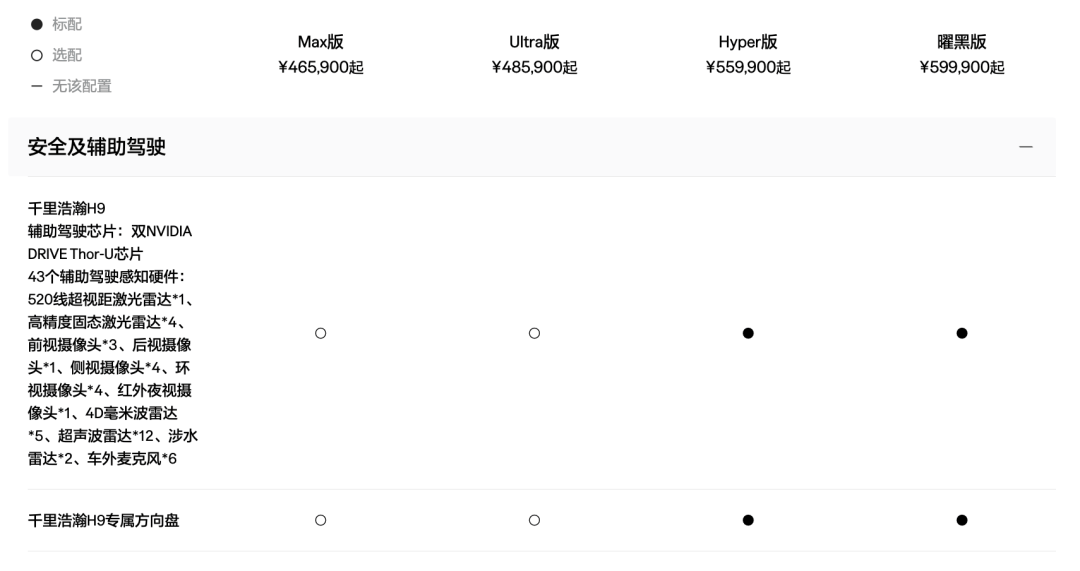
Task: Click the 千里浩瀚H9专属方向盘 row label
Action: 104,520
